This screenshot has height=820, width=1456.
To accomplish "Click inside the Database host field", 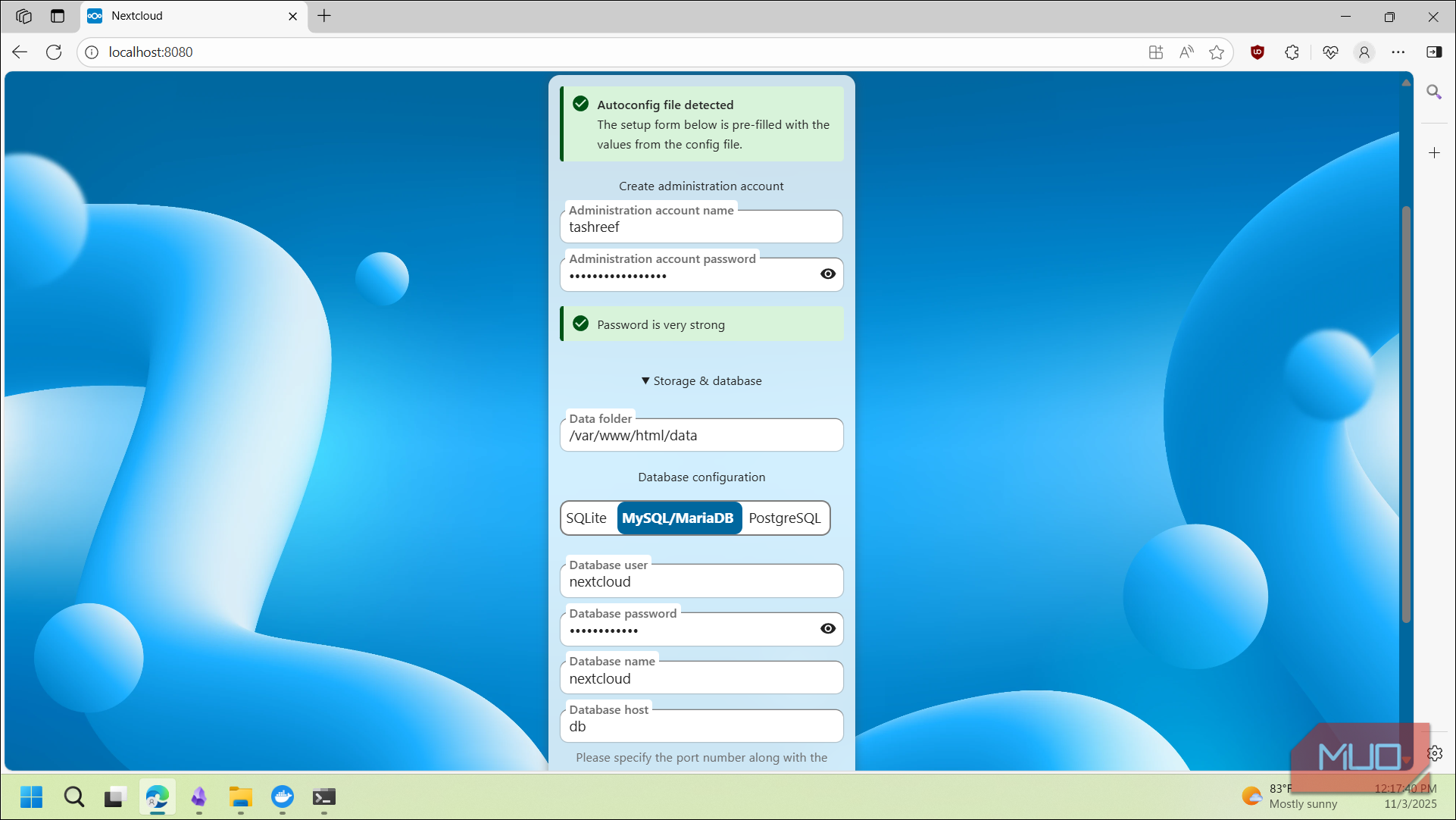I will (x=701, y=726).
